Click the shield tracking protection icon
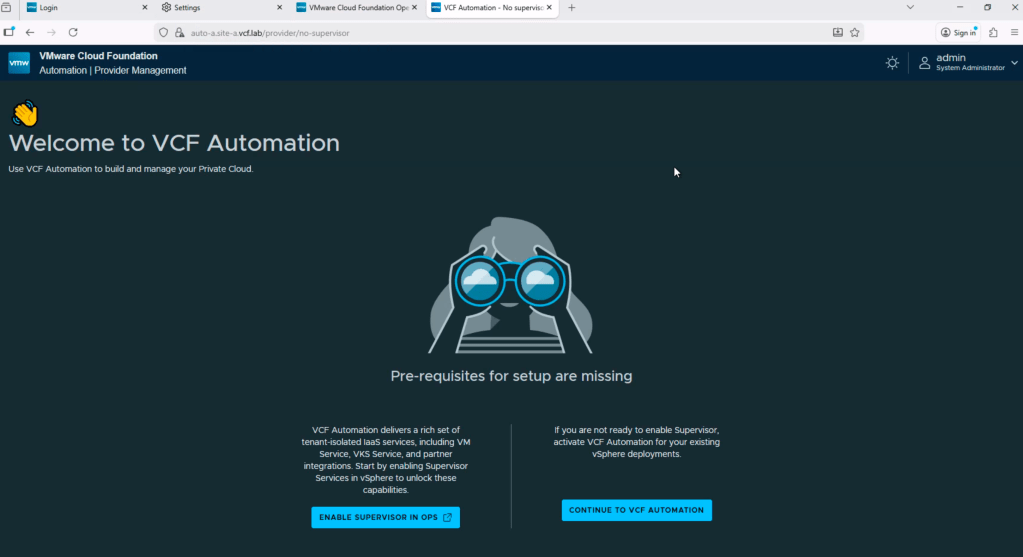Screen dimensions: 1023x557 164,32
